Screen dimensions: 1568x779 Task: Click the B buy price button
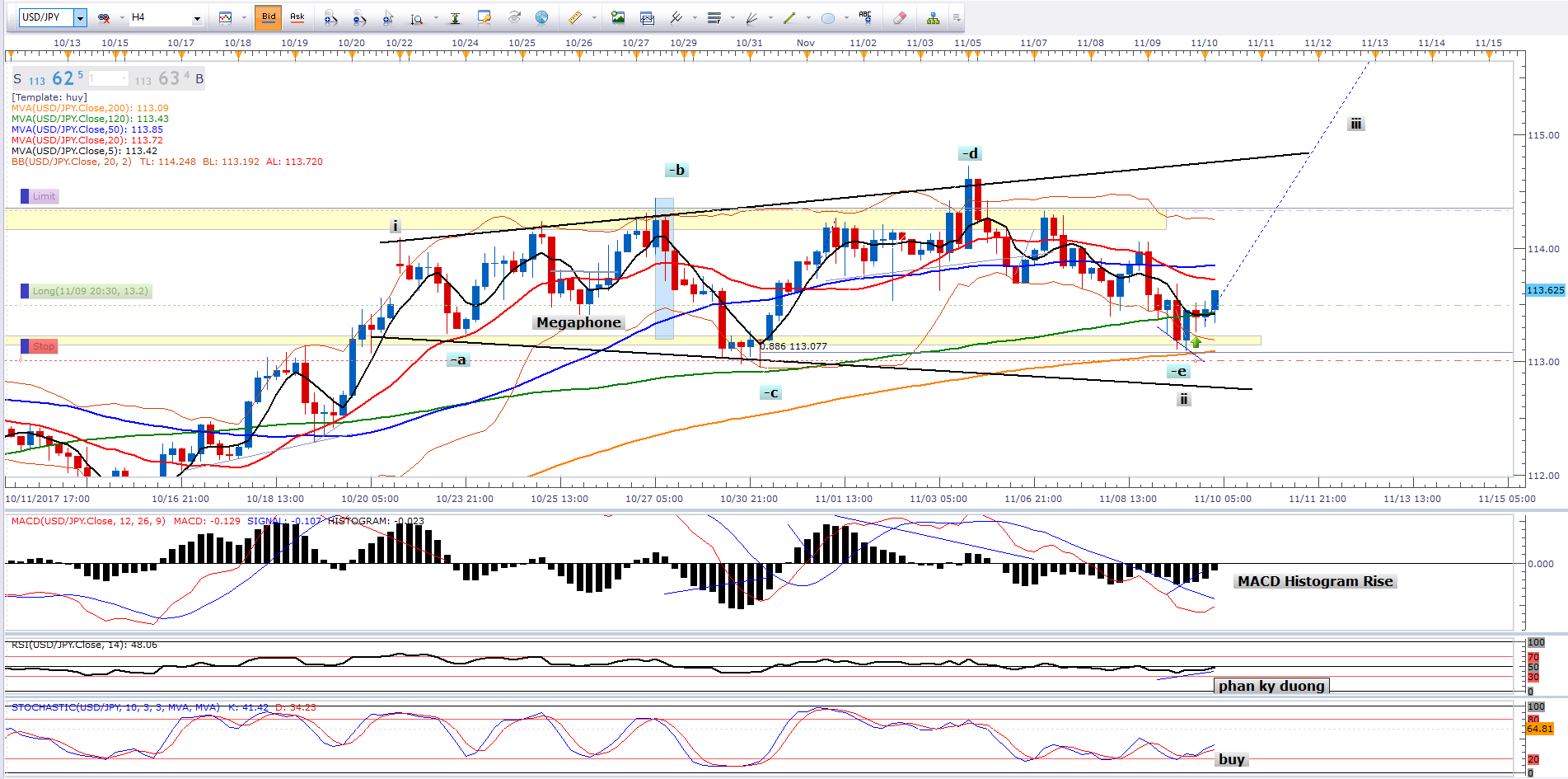pos(199,79)
